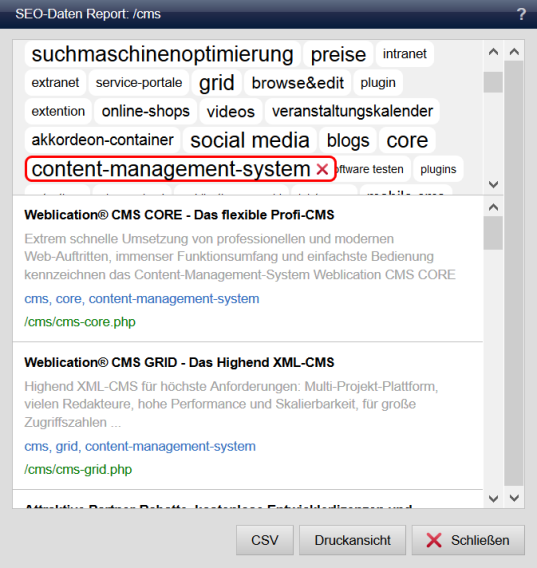Open the help question mark icon
The width and height of the screenshot is (537, 568).
coord(521,14)
